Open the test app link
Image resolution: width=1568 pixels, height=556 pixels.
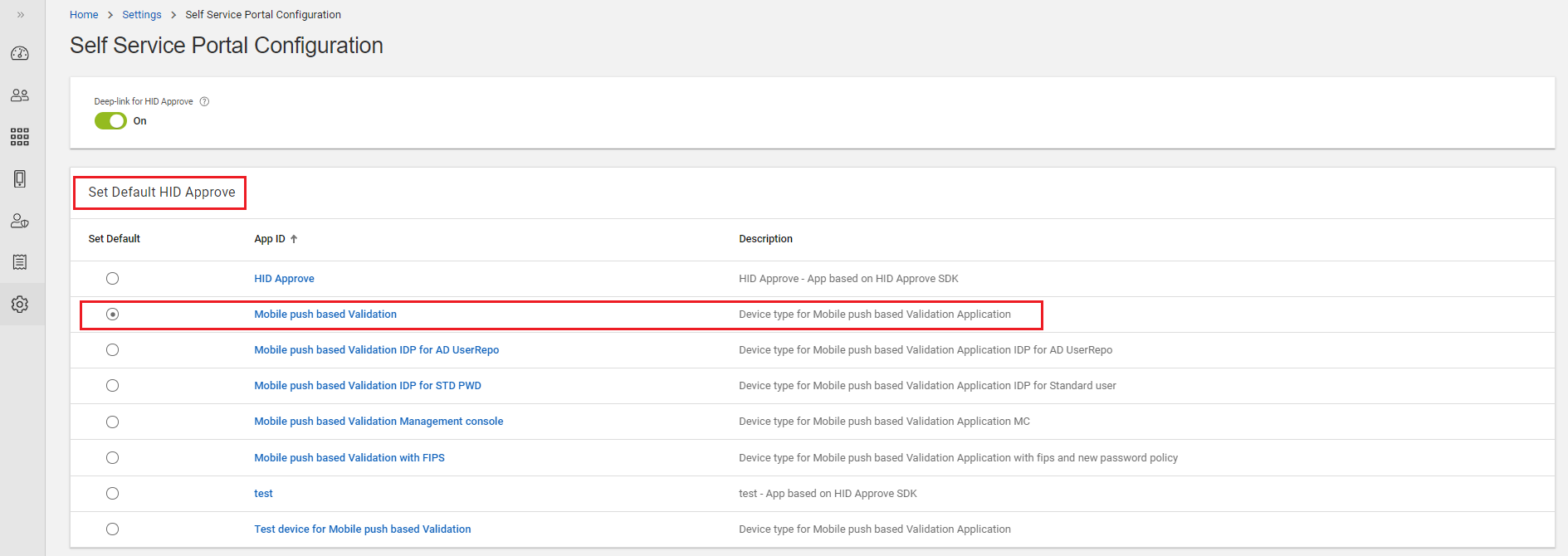263,494
